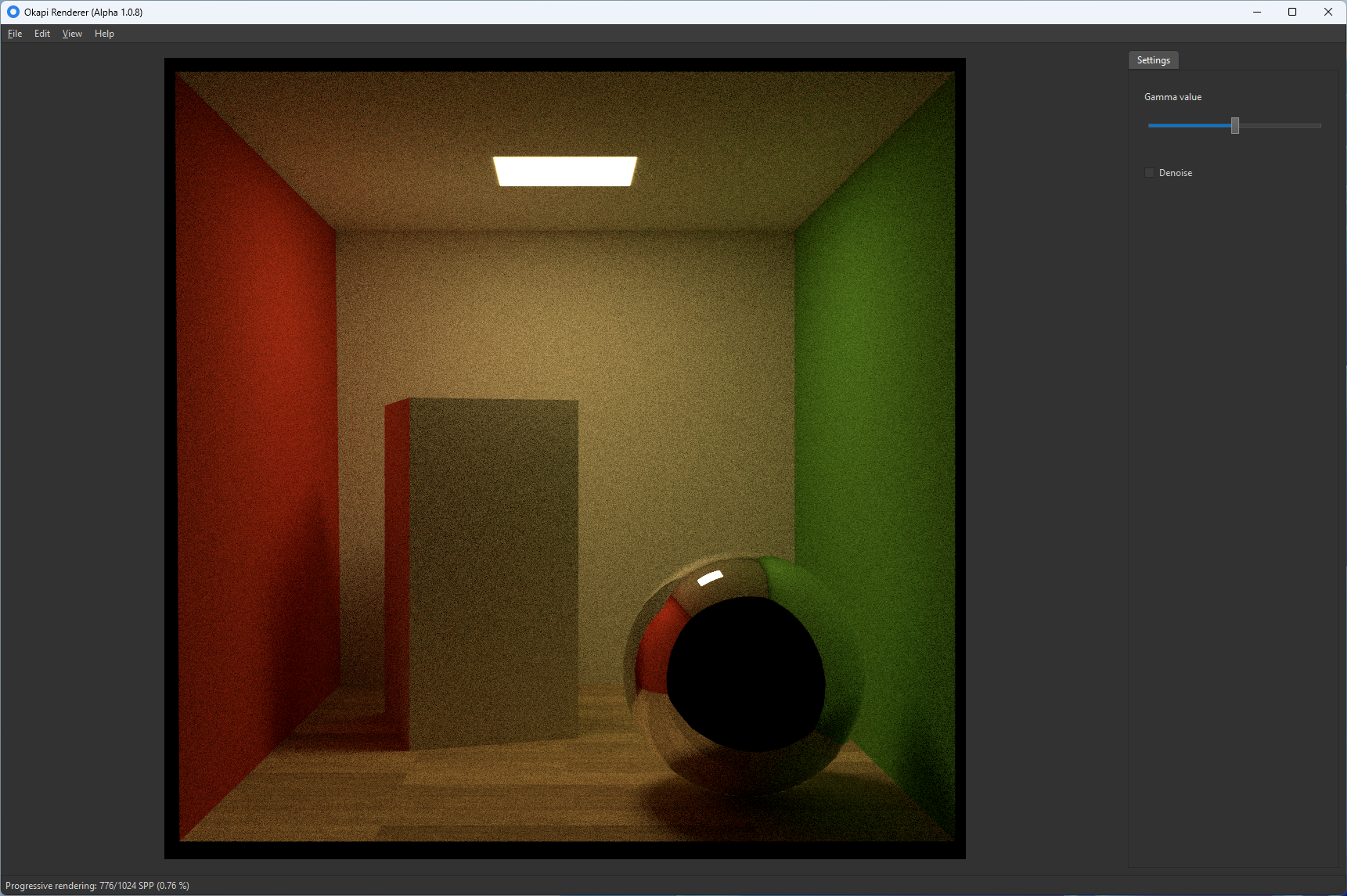Open the Help menu
The width and height of the screenshot is (1347, 896).
coord(104,34)
